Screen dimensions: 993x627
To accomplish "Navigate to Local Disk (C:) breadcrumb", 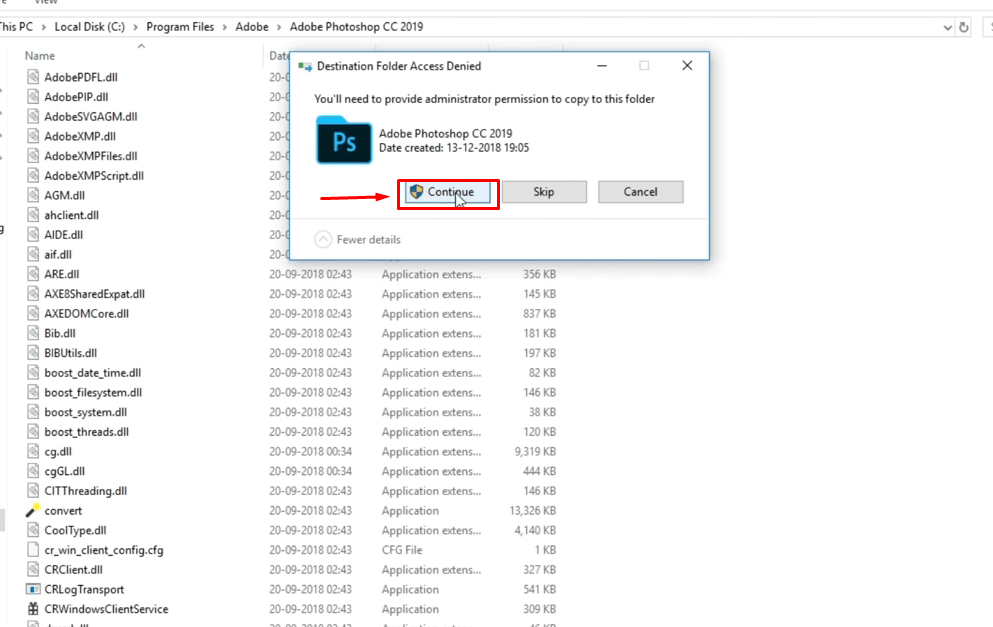I will 89,27.
